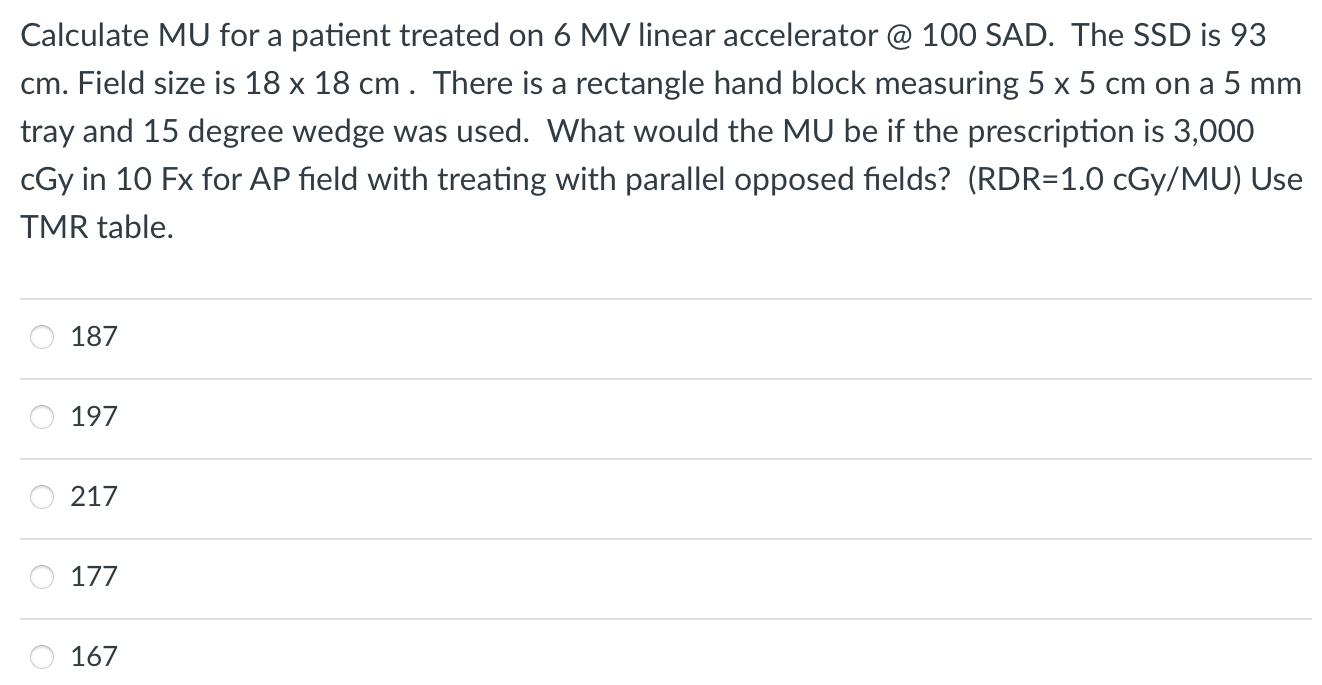The image size is (1322, 685).
Task: Click the answer label 177
Action: (94, 576)
